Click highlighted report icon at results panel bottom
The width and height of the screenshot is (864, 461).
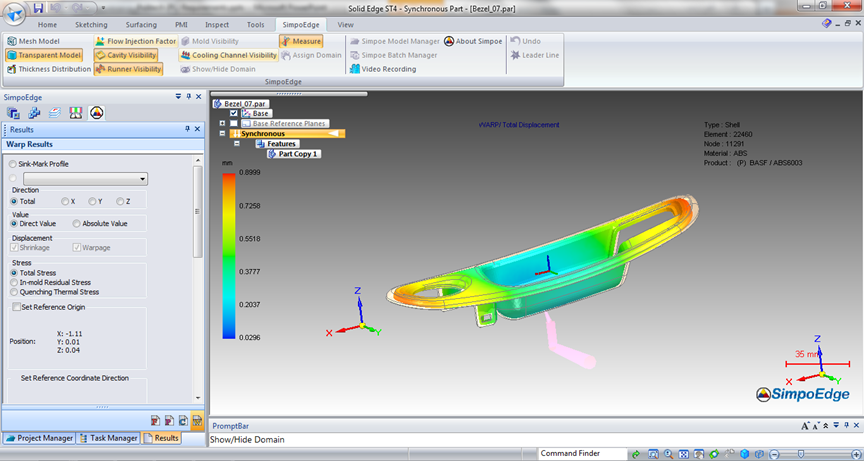coord(197,421)
